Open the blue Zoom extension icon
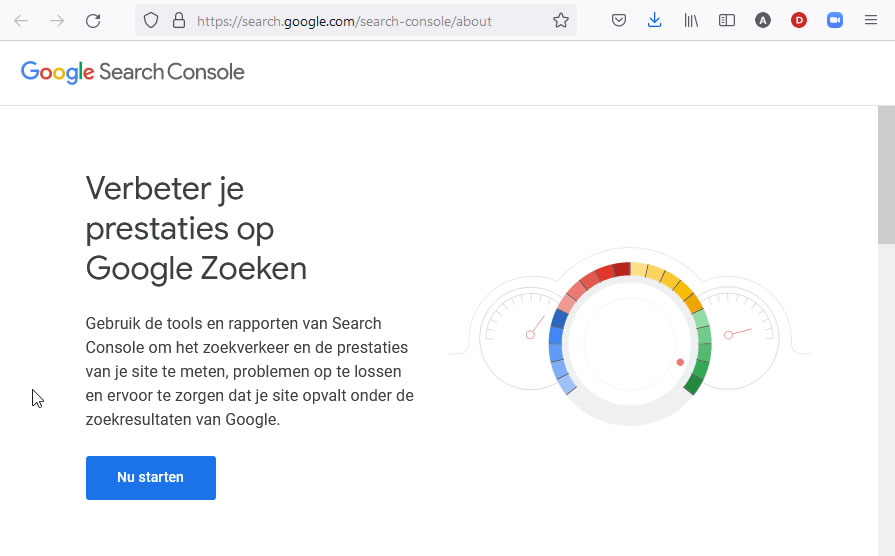 pyautogui.click(x=834, y=21)
